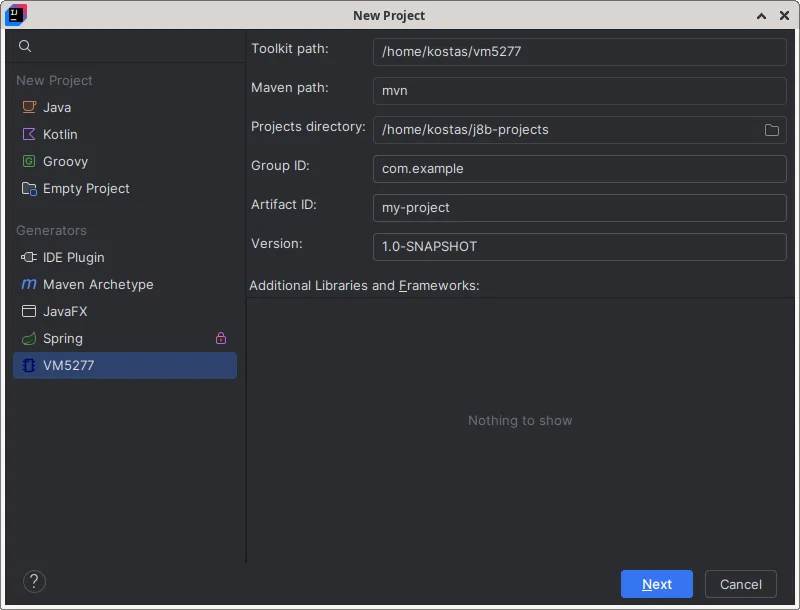Screen dimensions: 800x610
Task: Choose the Groovy project type
Action: [125, 161]
